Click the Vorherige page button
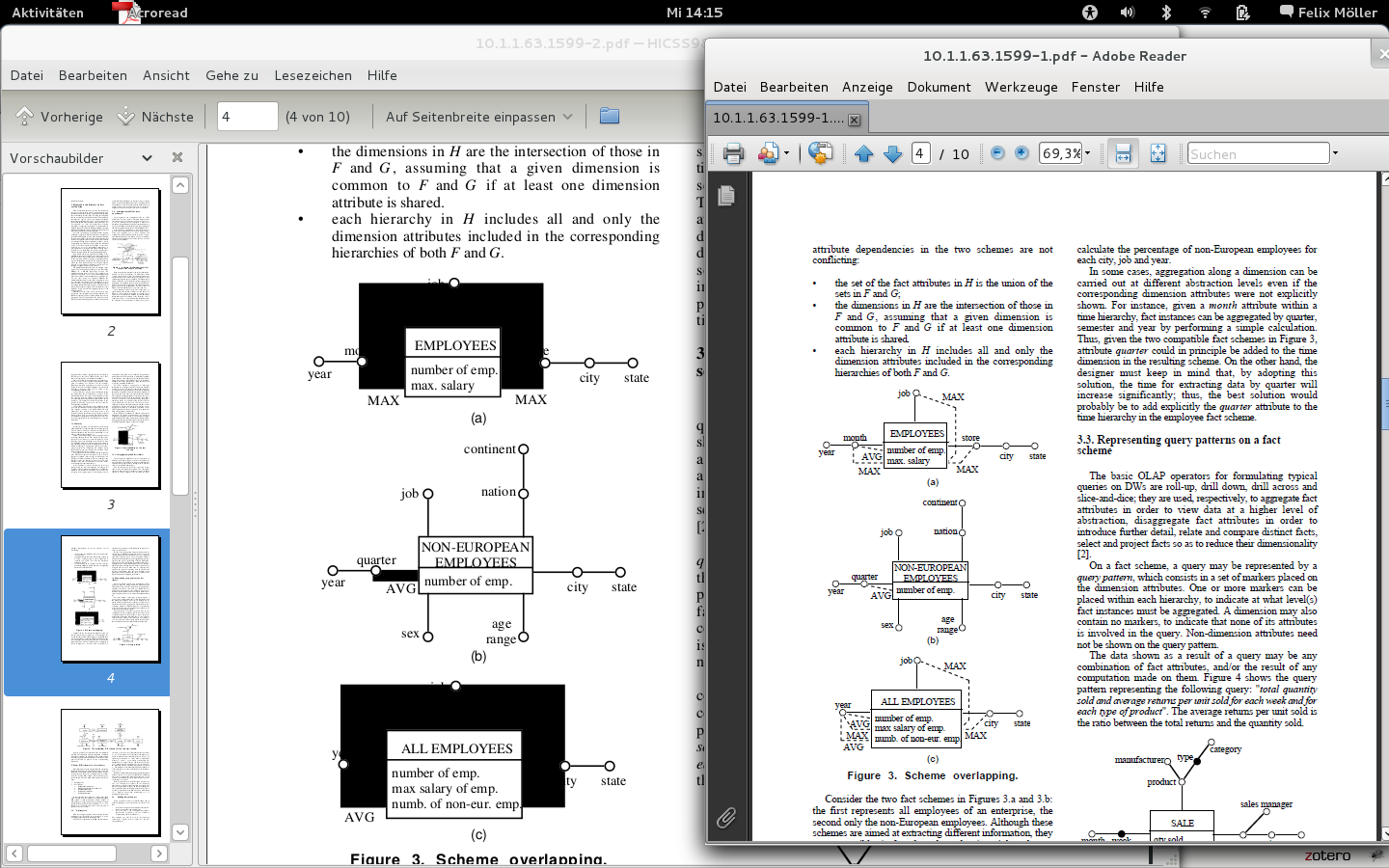 point(60,117)
